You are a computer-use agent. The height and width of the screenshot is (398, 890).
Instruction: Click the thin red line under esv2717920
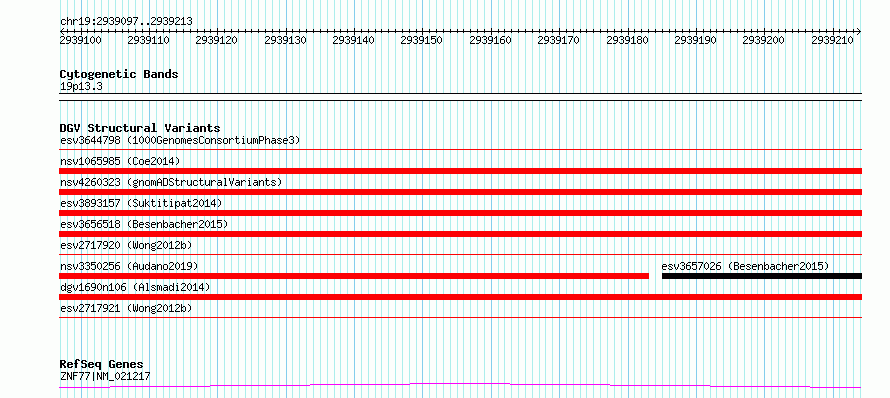[x=460, y=255]
